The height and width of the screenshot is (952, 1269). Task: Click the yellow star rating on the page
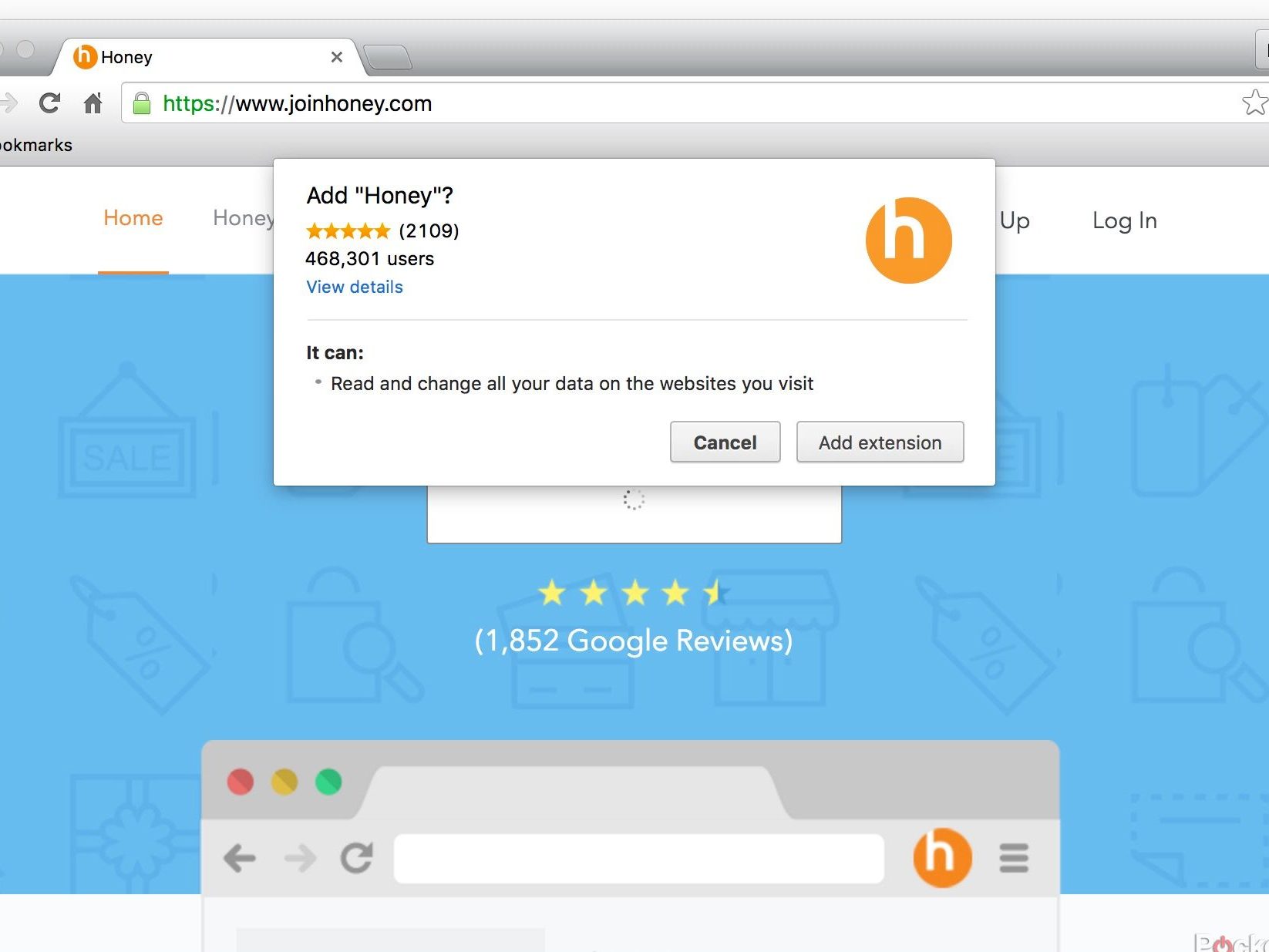pos(634,593)
